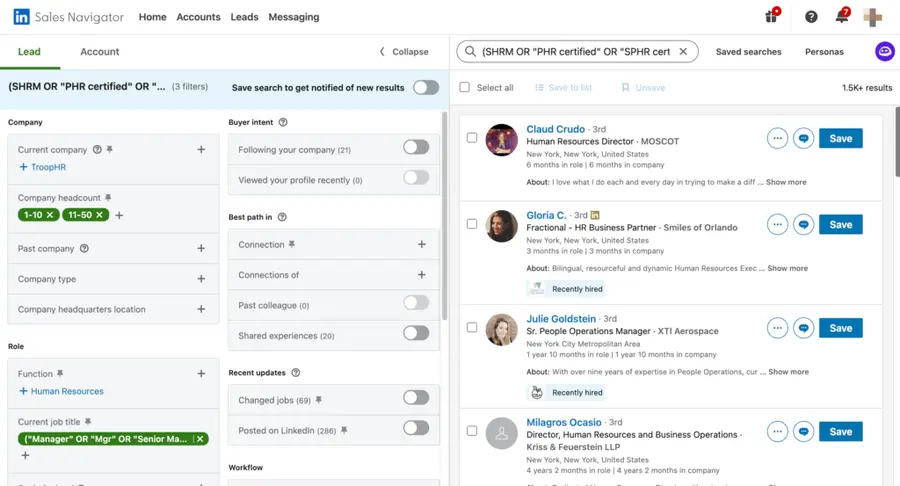Enable Following your company filter
The width and height of the screenshot is (900, 486).
pos(416,147)
